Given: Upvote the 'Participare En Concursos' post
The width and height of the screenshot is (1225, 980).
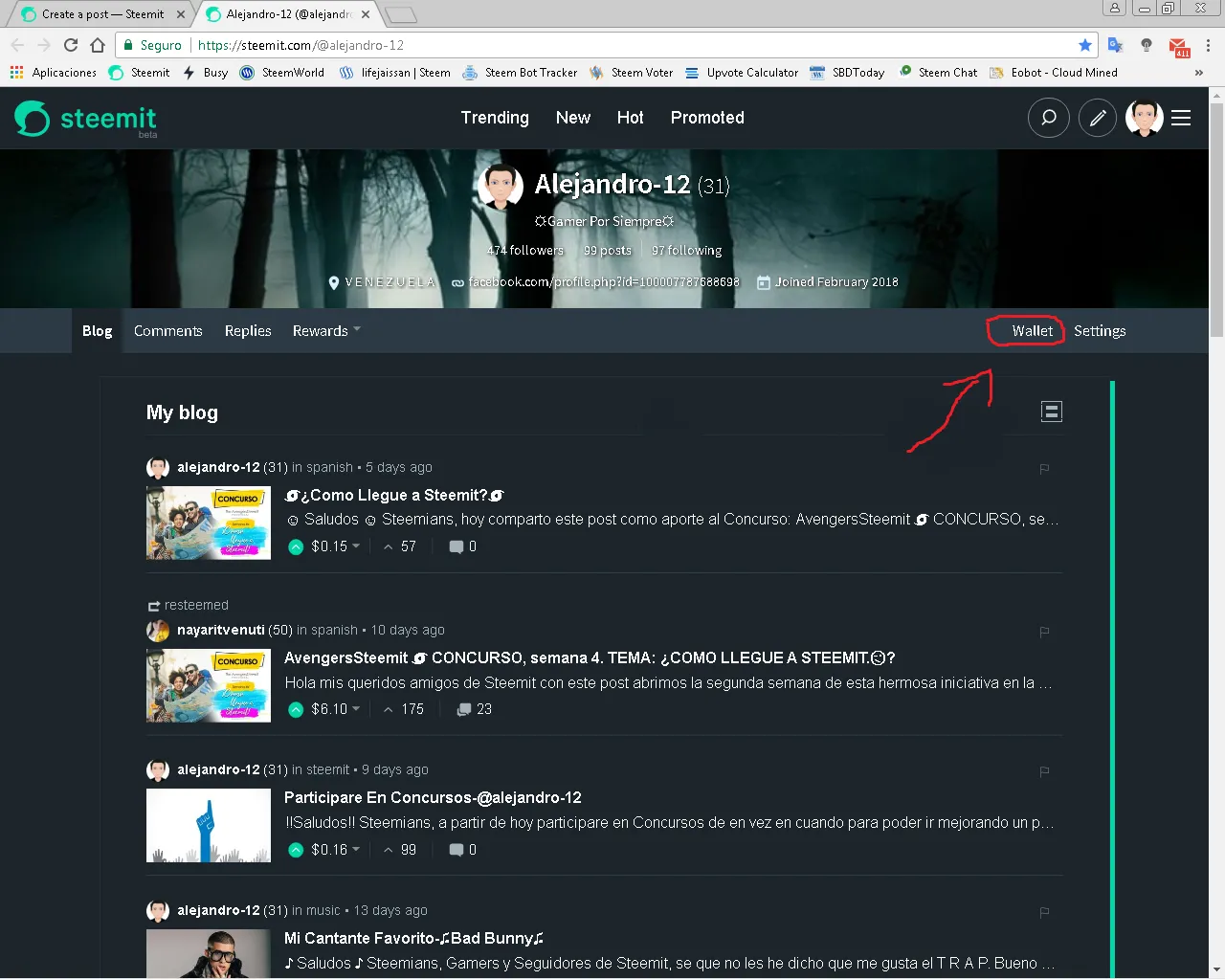Looking at the screenshot, I should 296,850.
